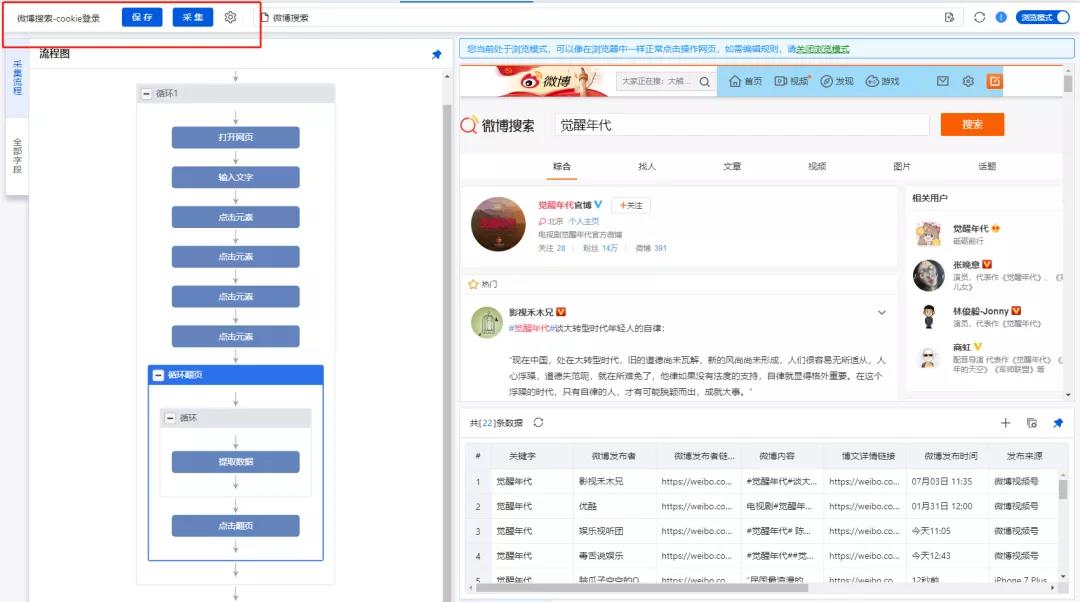Screen dimensions: 1080x602
Task: Click the data table vertical scrollbar
Action: pyautogui.click(x=1063, y=490)
